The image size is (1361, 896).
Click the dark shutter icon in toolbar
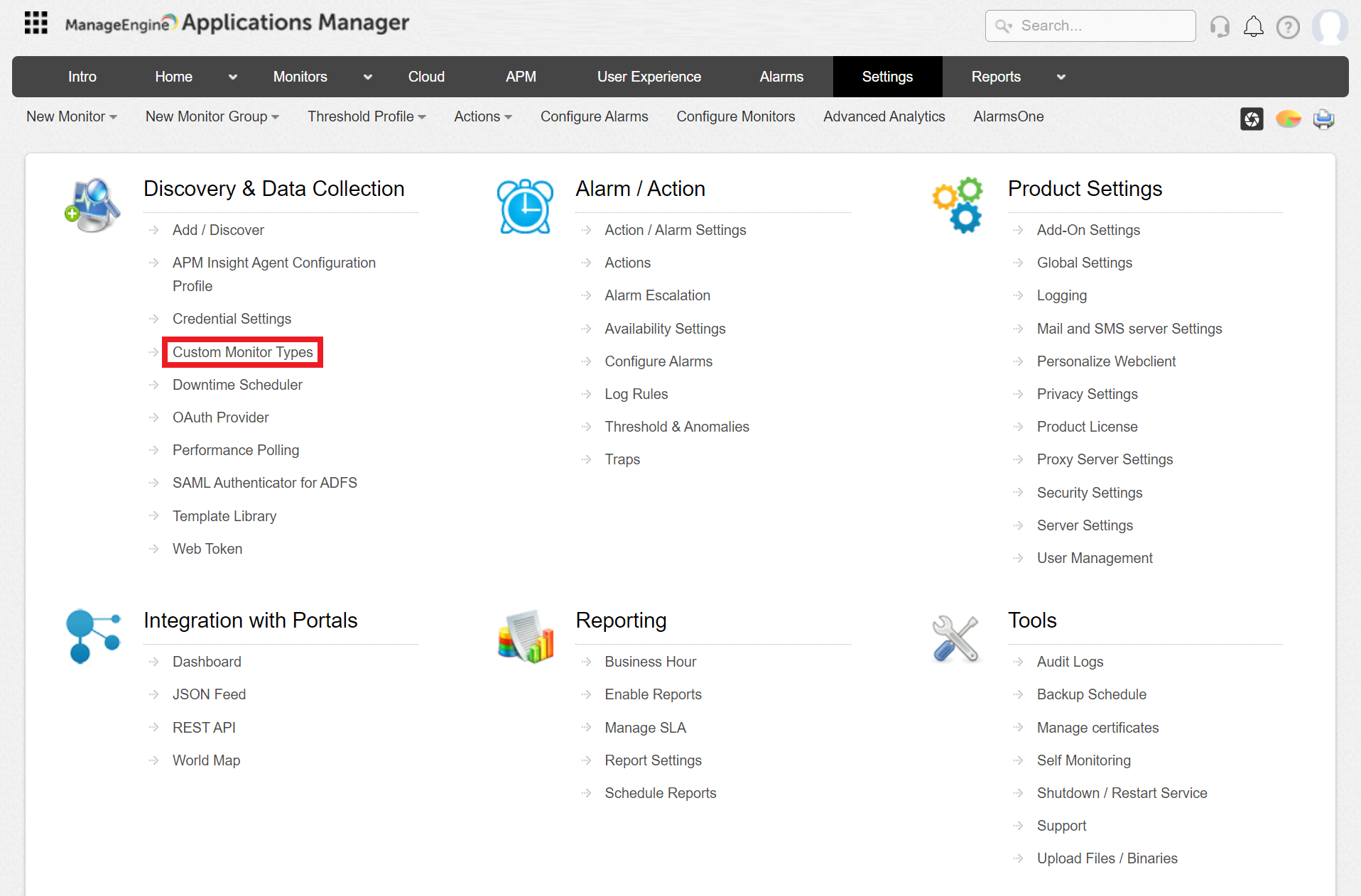tap(1252, 119)
